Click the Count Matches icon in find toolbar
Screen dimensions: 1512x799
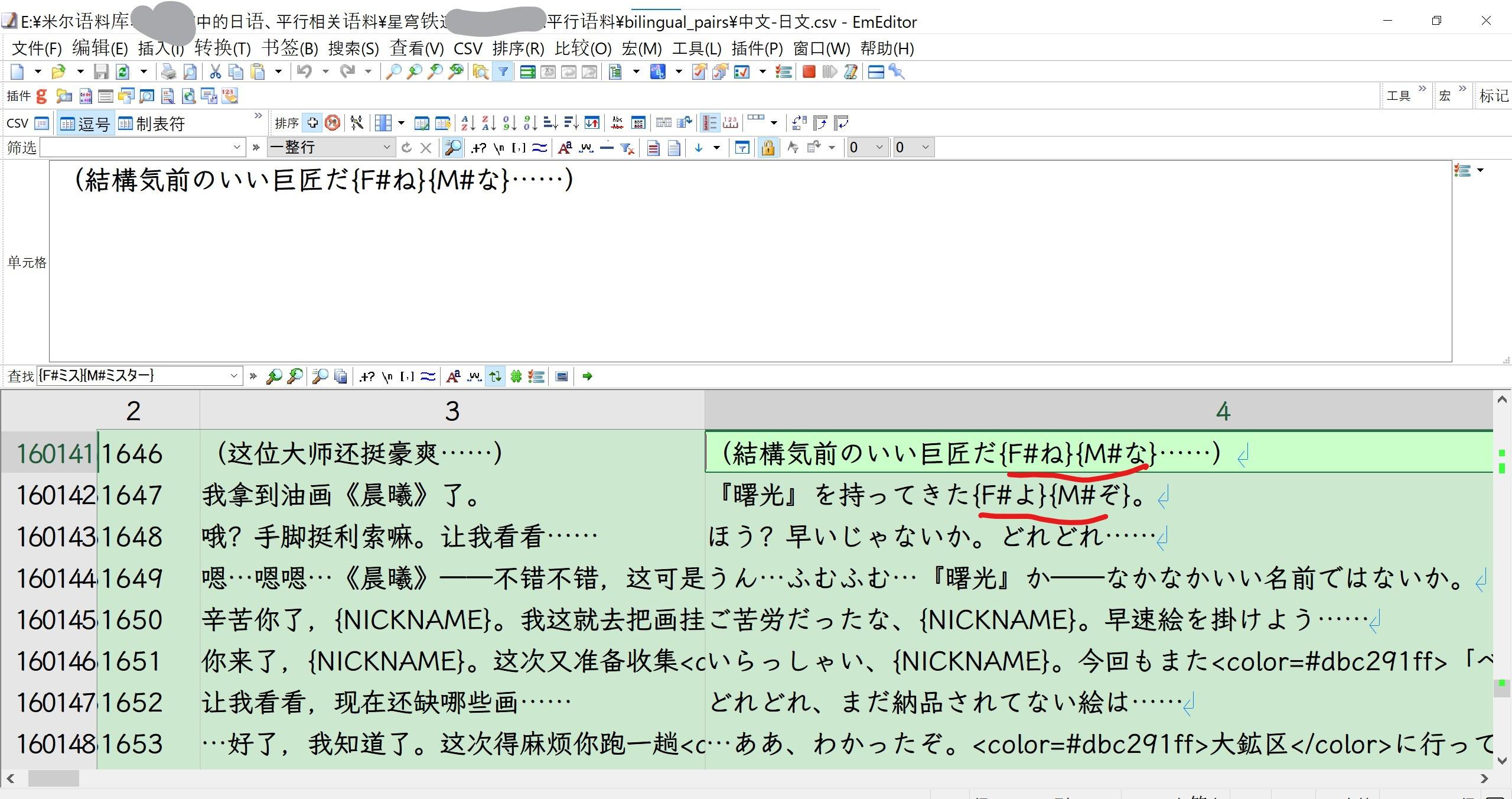coord(516,376)
